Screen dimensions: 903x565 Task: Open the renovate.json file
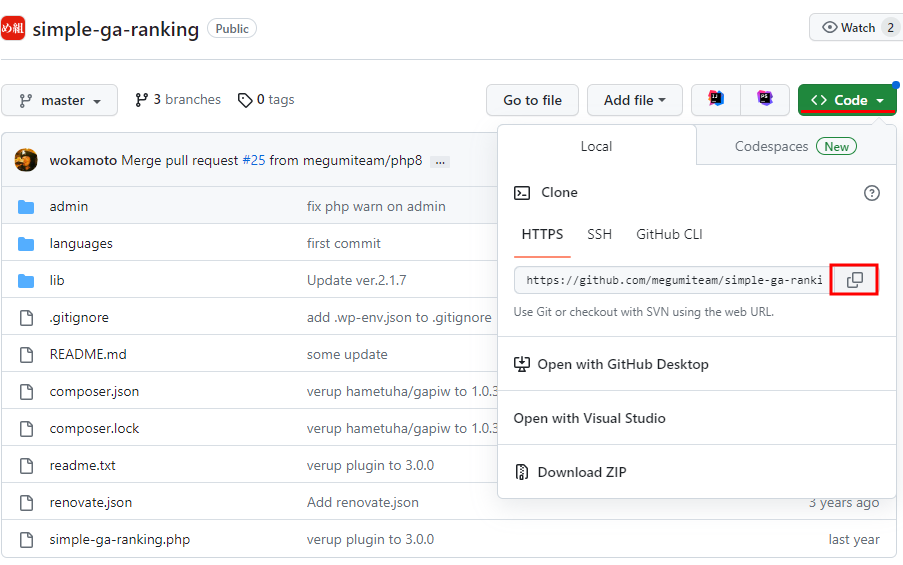[x=91, y=502]
